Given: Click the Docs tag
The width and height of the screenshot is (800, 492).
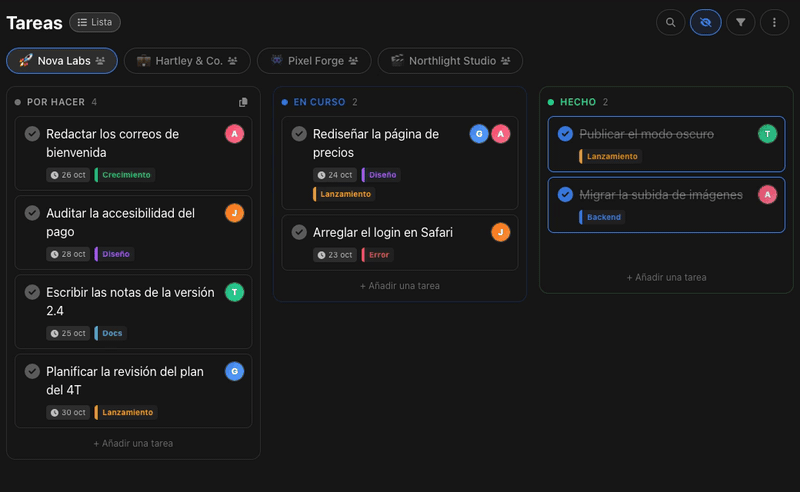Looking at the screenshot, I should pyautogui.click(x=111, y=333).
